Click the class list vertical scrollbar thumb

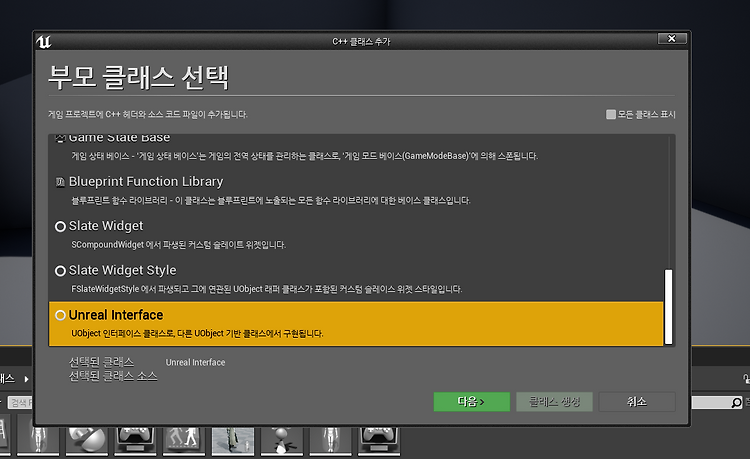668,306
